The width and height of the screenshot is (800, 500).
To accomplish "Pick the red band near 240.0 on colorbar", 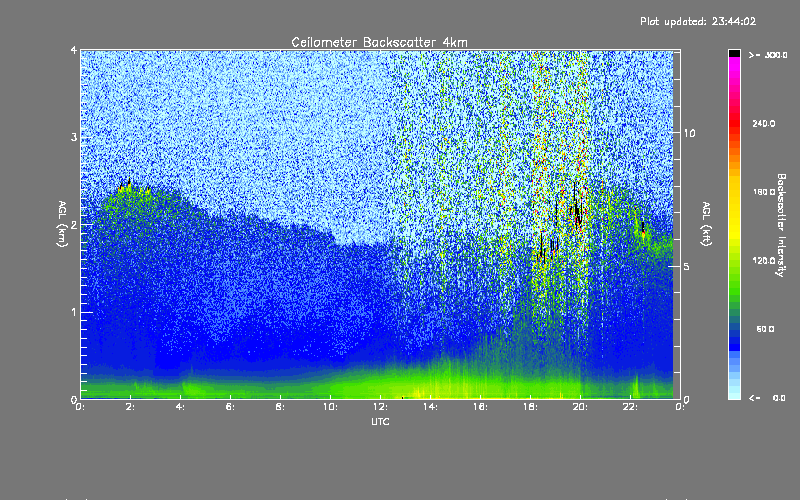I will [734, 123].
